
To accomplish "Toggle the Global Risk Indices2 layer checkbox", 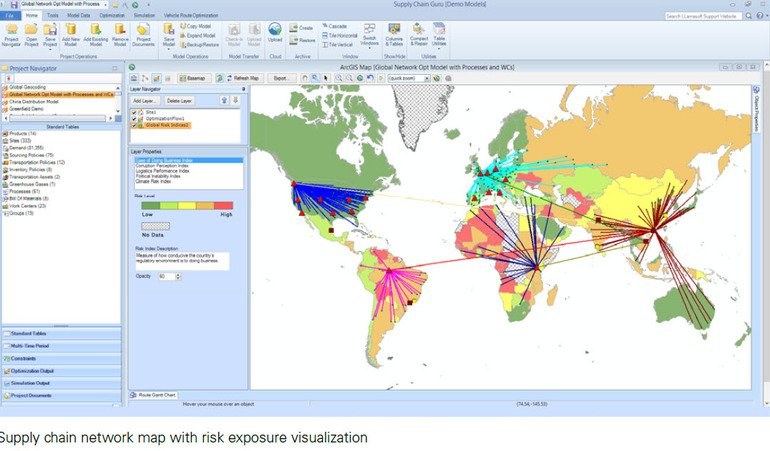I will coord(134,125).
